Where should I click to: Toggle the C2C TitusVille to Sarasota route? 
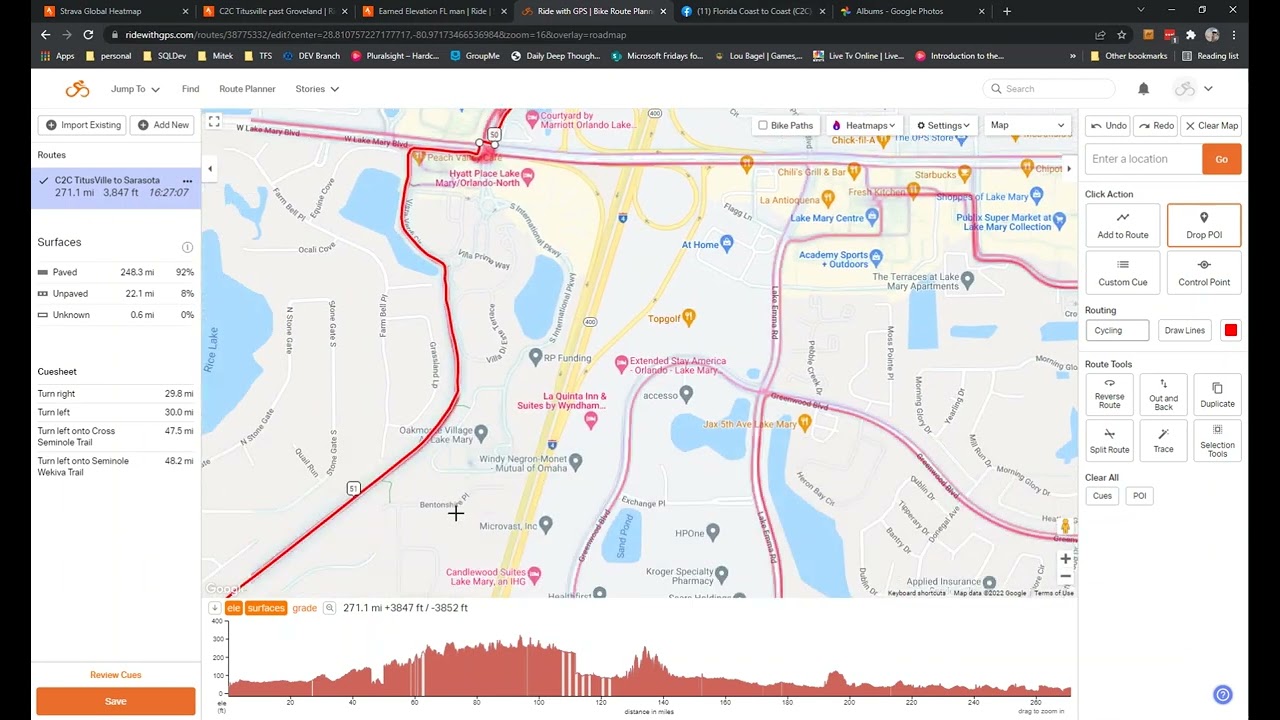pos(116,187)
